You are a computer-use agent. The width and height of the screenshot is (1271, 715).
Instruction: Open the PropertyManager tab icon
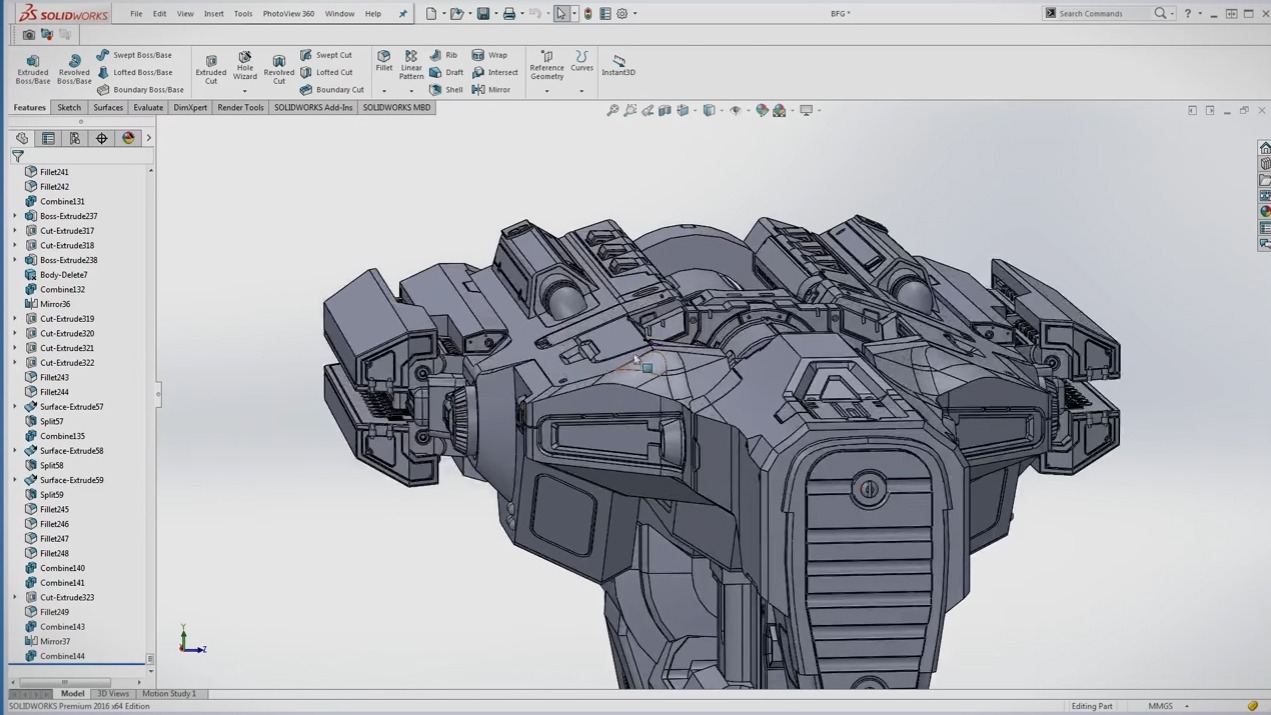coord(48,138)
